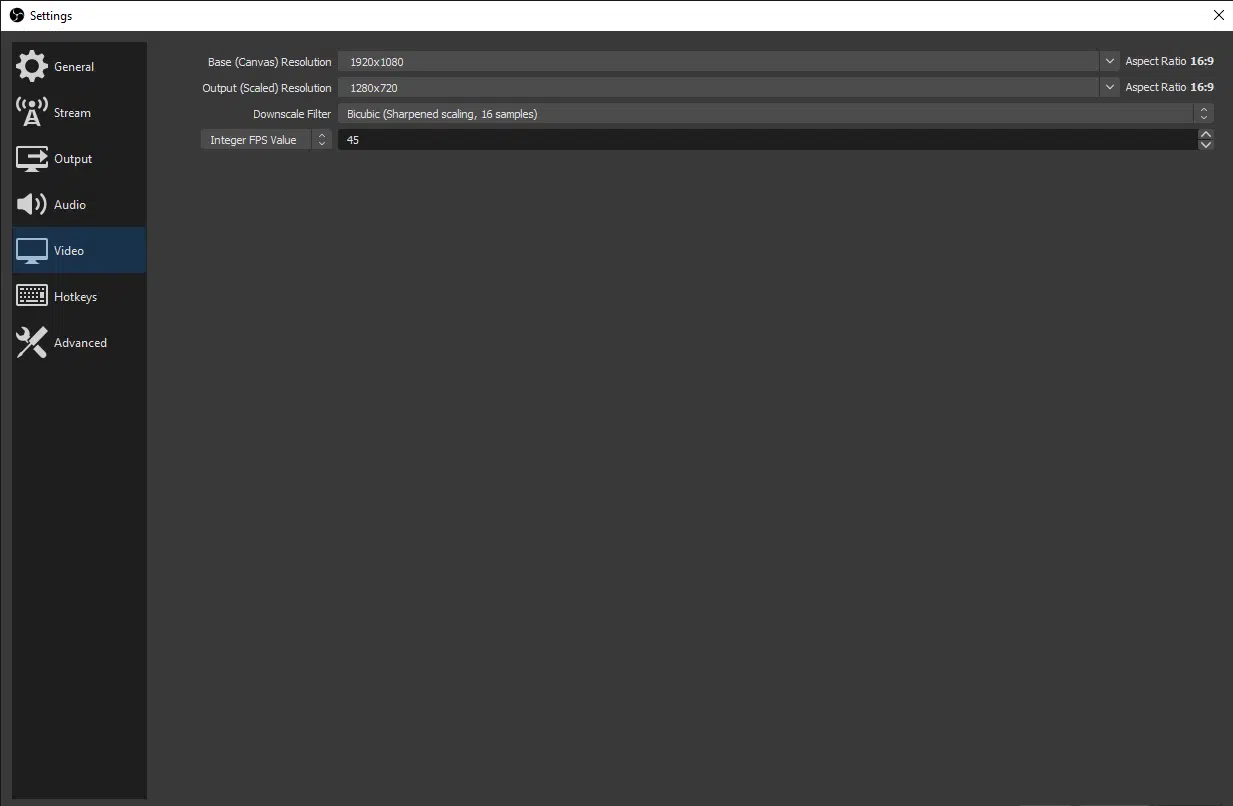Image resolution: width=1233 pixels, height=806 pixels.
Task: Click the Downscale Filter label
Action: click(292, 114)
